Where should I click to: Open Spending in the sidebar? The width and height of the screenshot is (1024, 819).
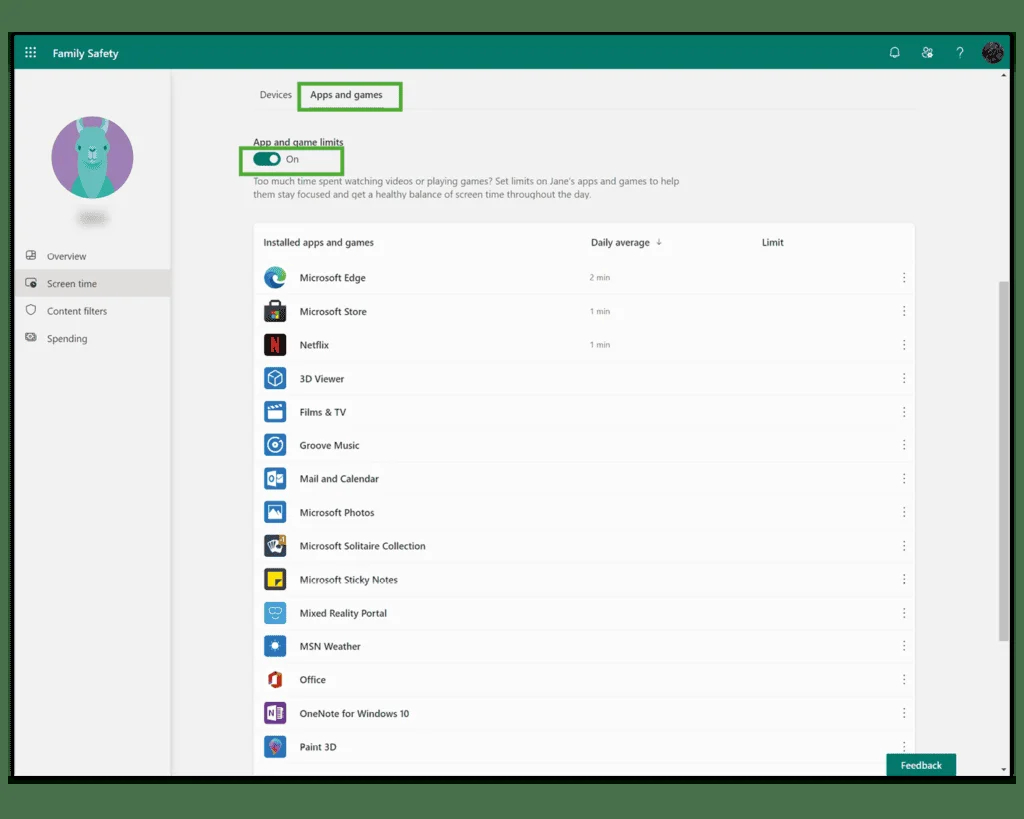tap(92, 338)
